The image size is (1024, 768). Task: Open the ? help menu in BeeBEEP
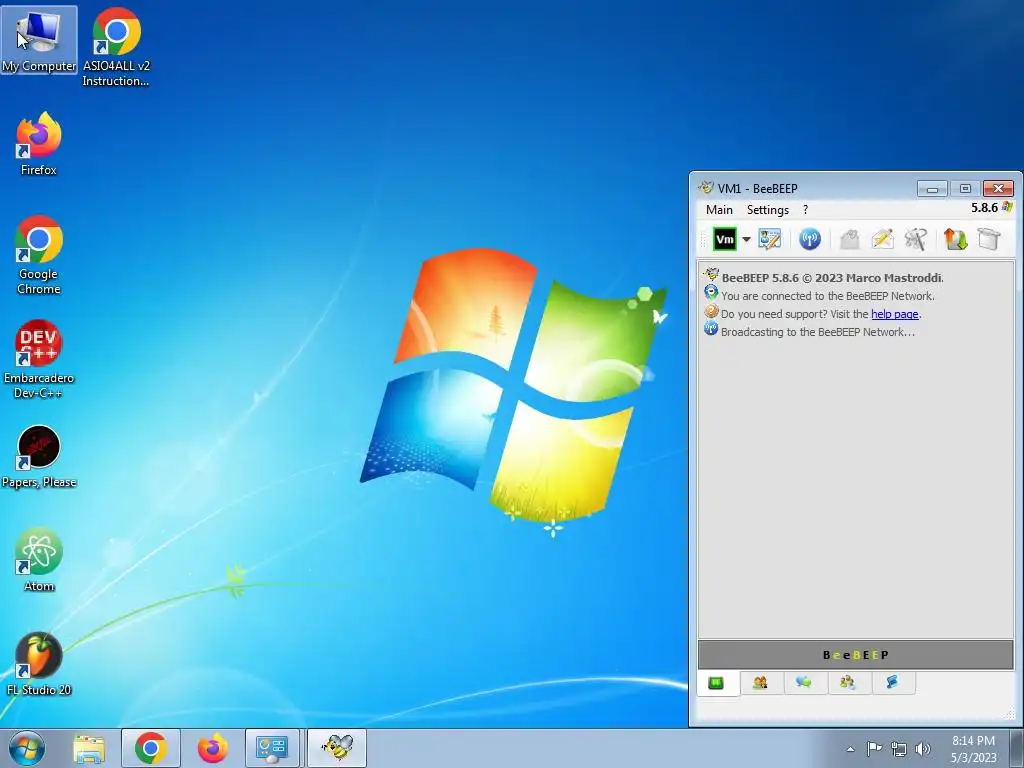(805, 210)
